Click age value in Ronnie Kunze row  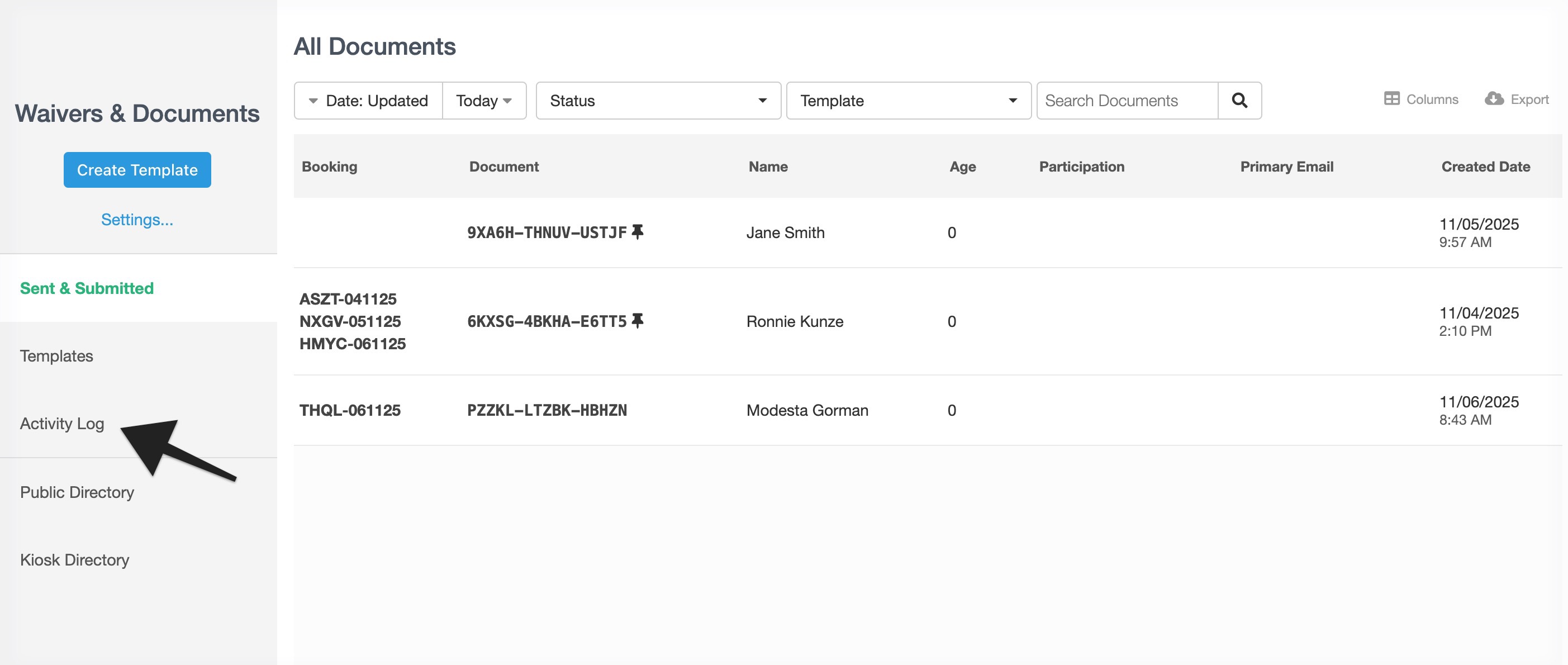point(952,321)
